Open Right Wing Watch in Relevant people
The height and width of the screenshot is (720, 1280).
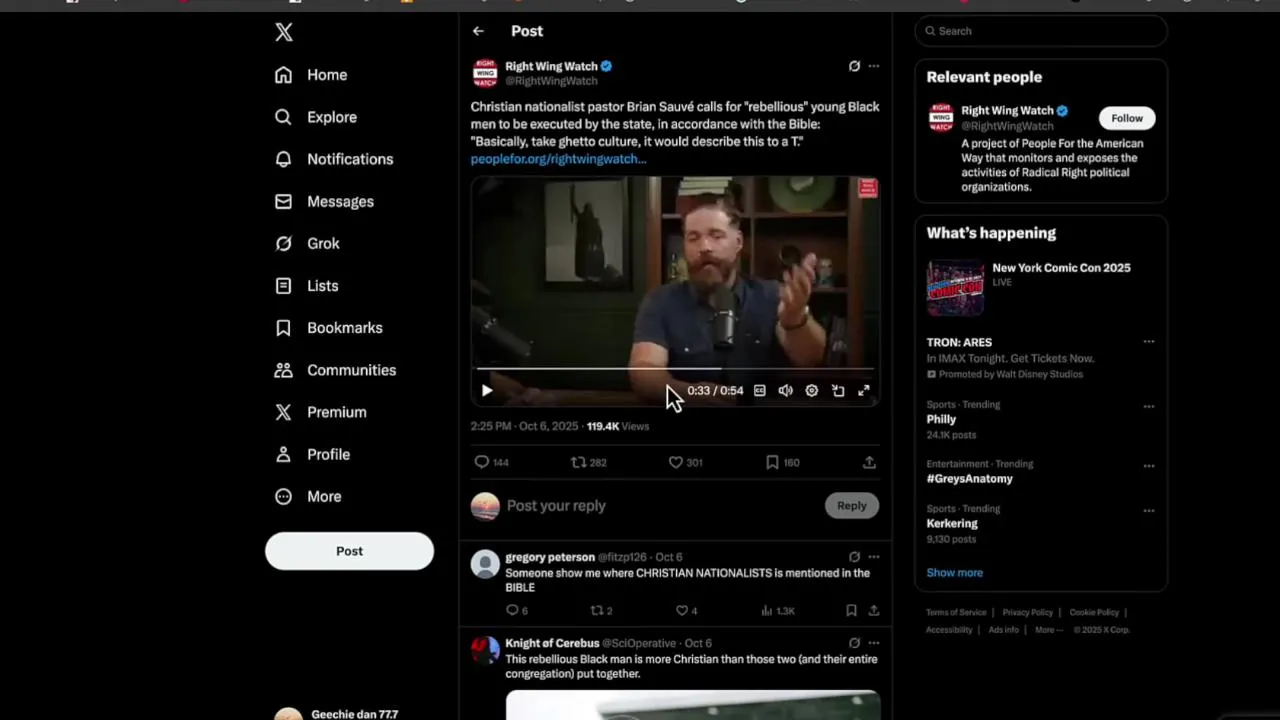point(1007,111)
